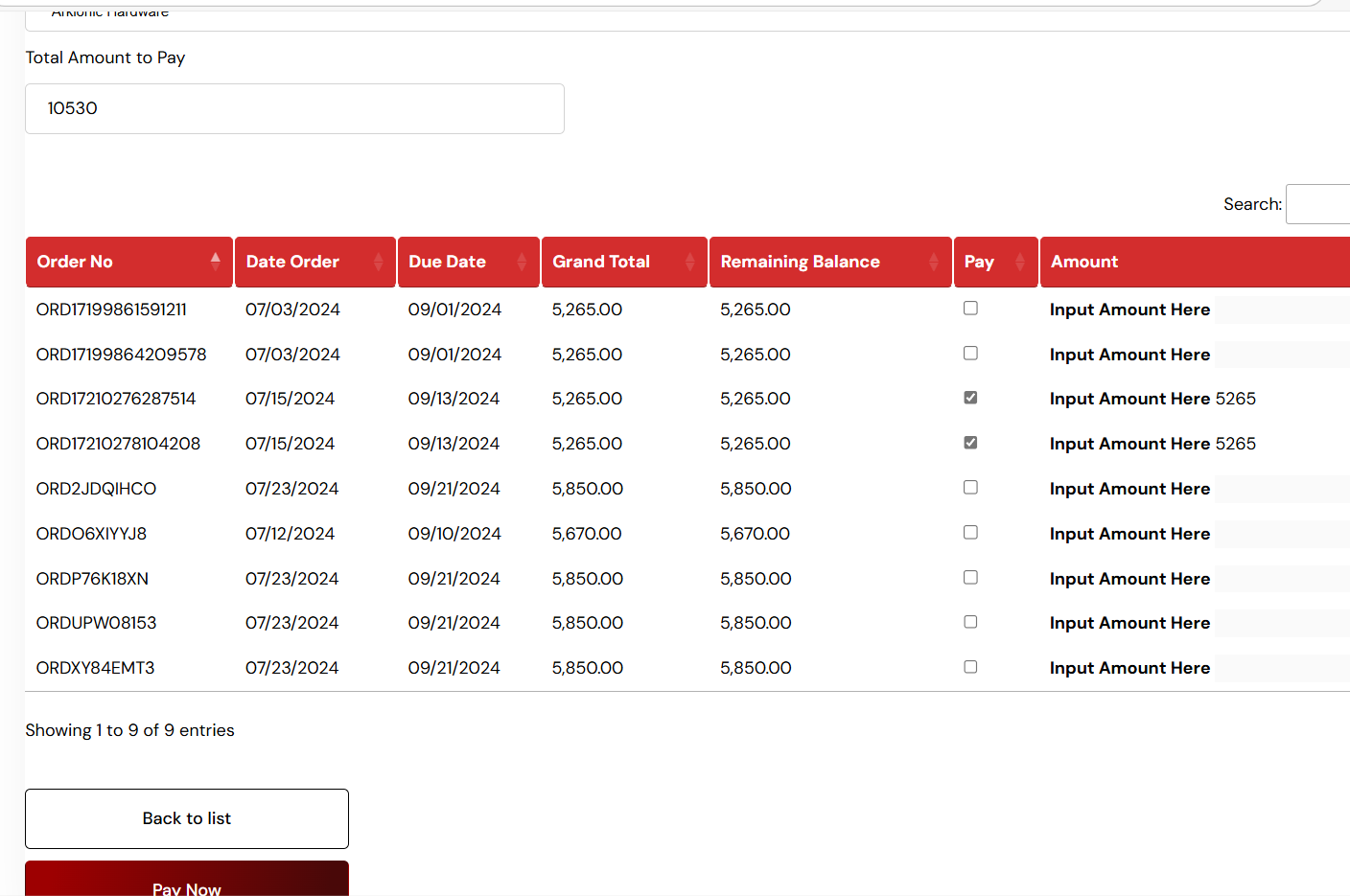Edit amount input for ORD17210276287514
Screen dimensions: 1350x896
click(x=1282, y=399)
